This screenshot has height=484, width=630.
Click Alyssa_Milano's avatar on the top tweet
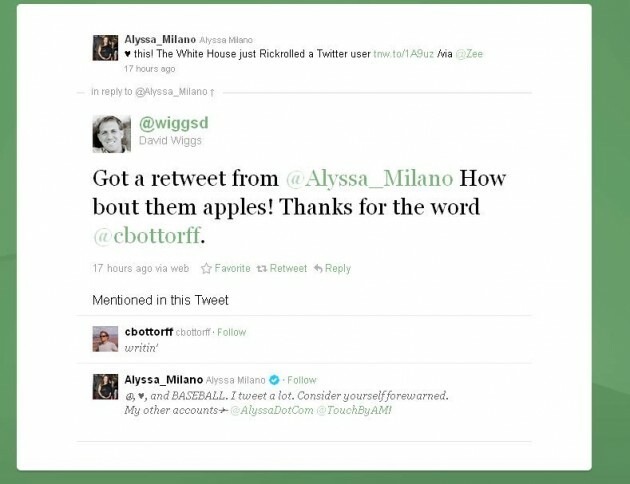105,47
